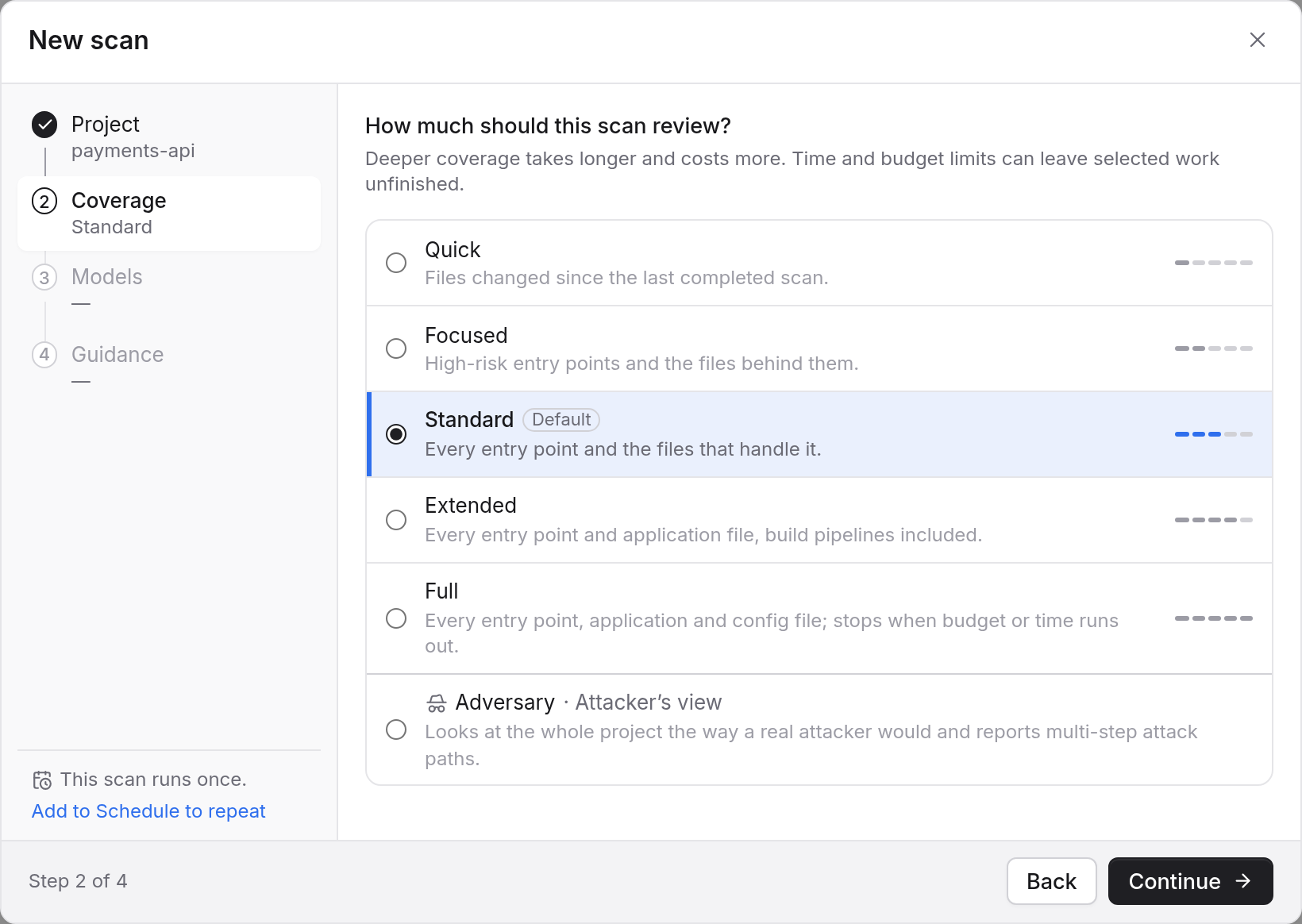The image size is (1302, 924).
Task: Select the Adversary radio button
Action: tap(396, 730)
